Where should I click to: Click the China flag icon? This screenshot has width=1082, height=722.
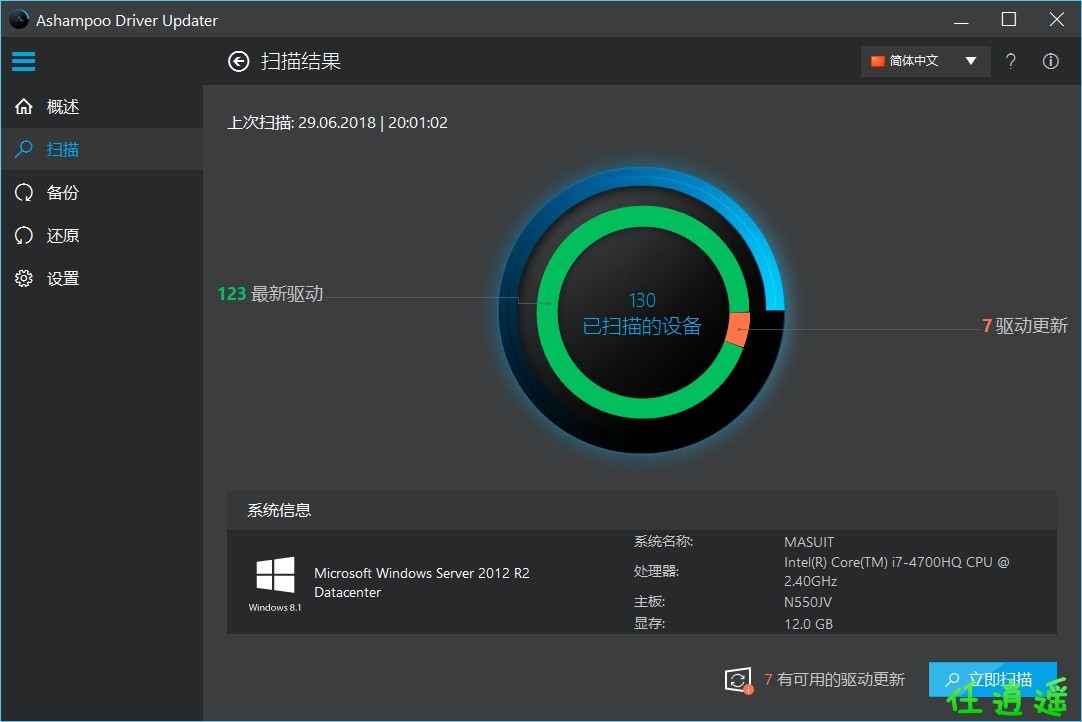pos(877,61)
